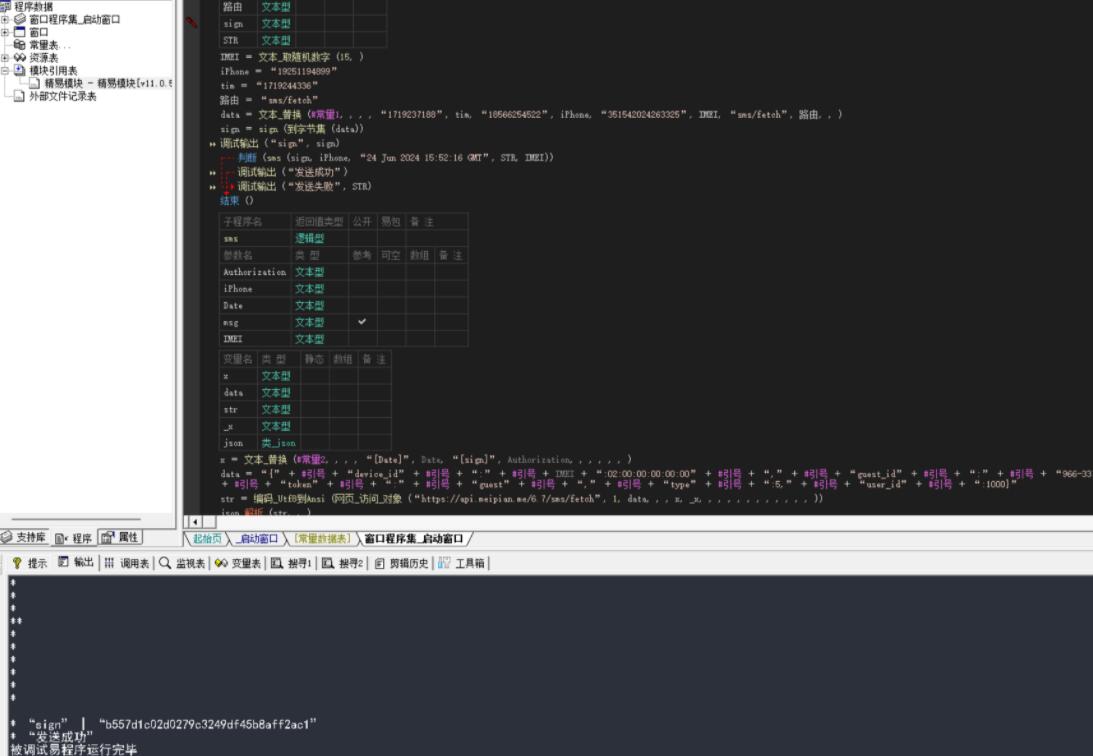
Task: Click the _x variable name cell
Action: (x=238, y=426)
